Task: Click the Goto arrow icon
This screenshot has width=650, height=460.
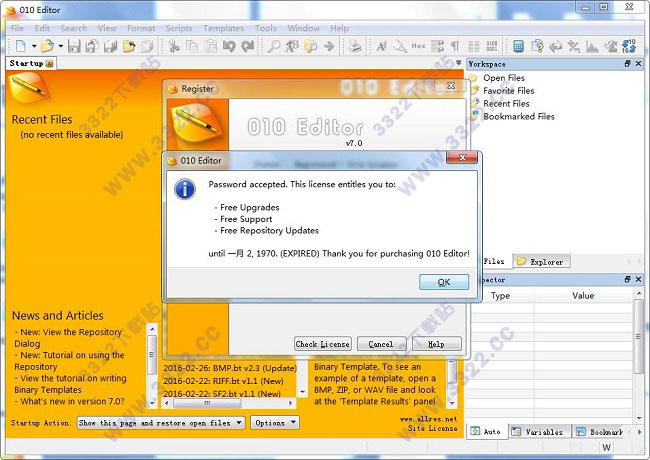Action: tap(329, 46)
